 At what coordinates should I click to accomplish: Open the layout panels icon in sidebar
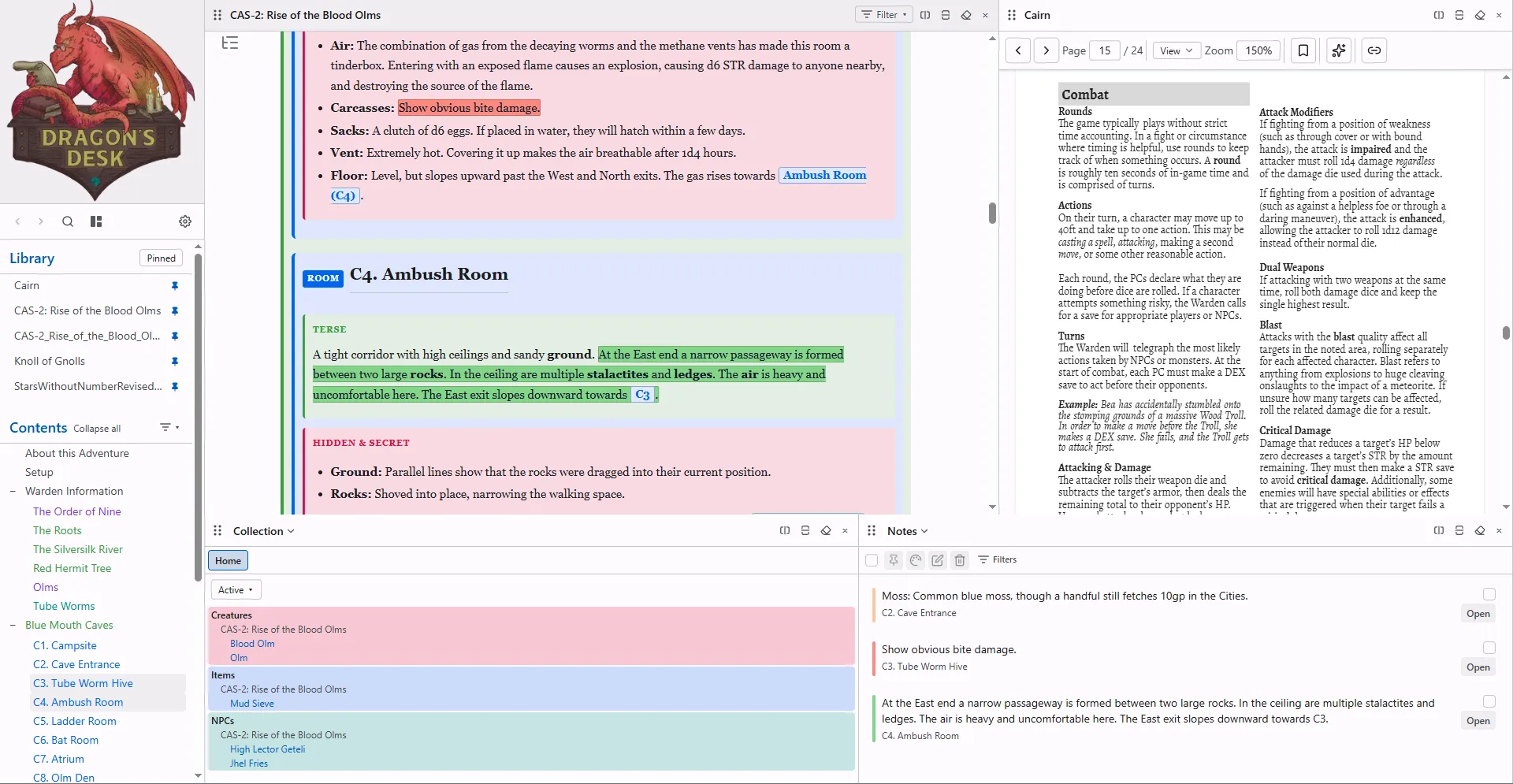tap(96, 221)
